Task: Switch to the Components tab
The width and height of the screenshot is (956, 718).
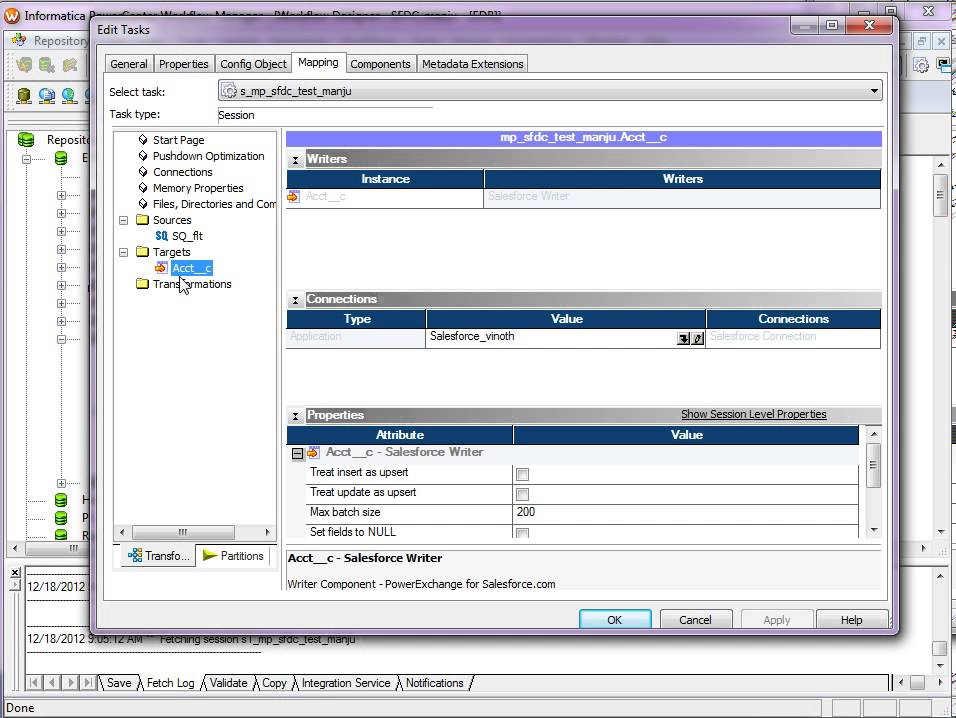Action: coord(380,64)
